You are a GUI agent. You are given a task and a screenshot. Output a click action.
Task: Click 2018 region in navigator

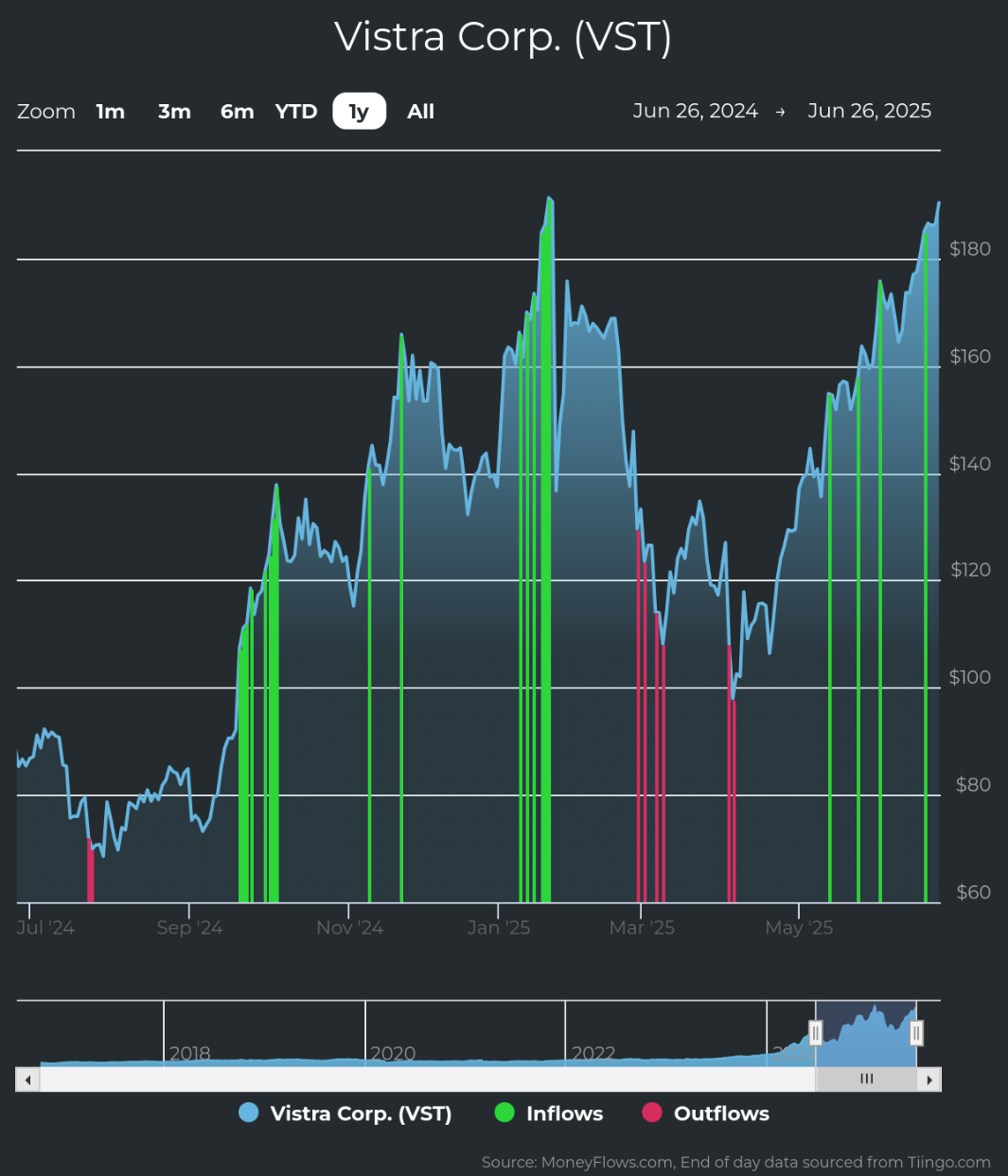click(x=190, y=1053)
